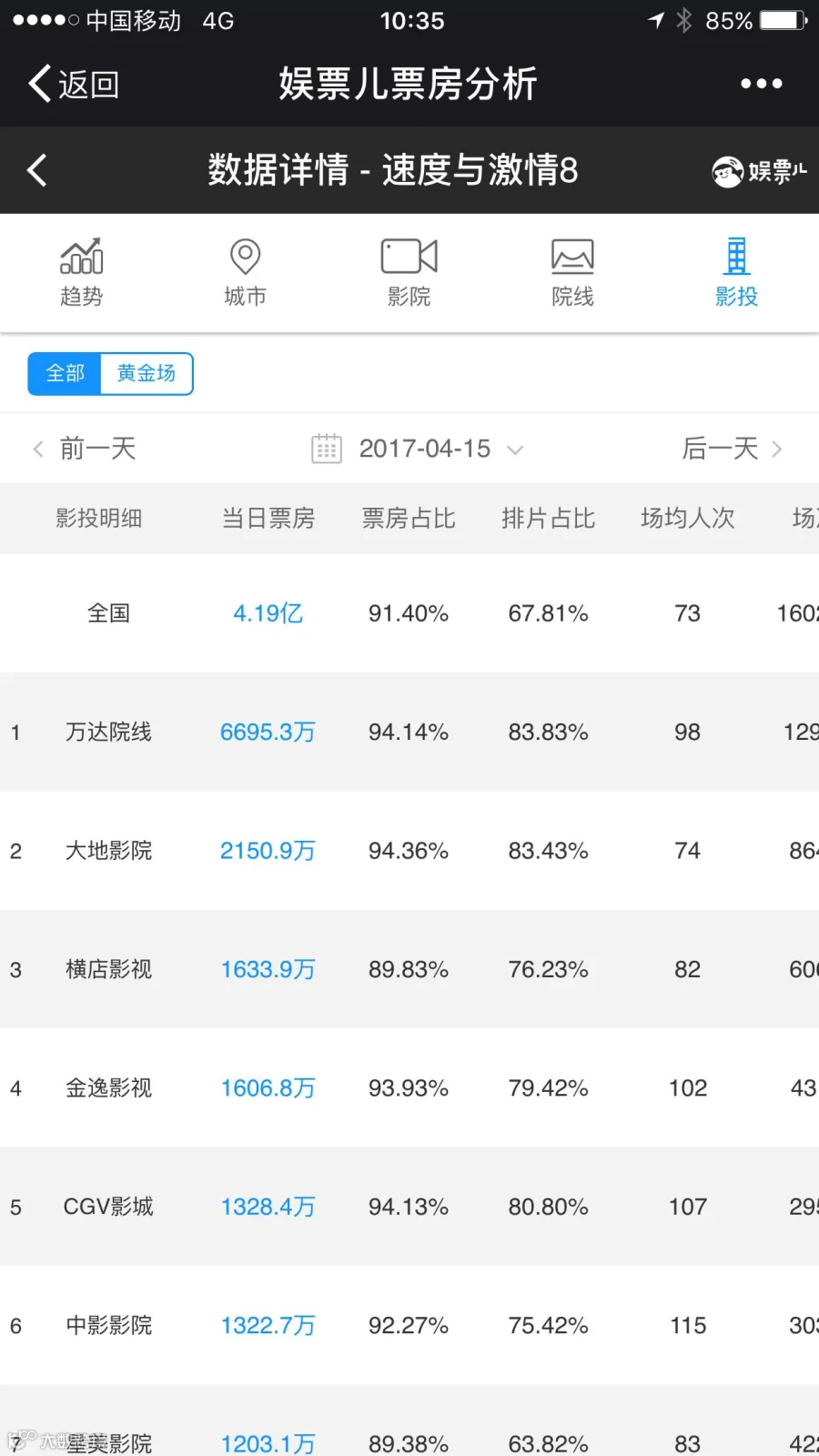Tap the 1203.1万 value

(x=268, y=1443)
